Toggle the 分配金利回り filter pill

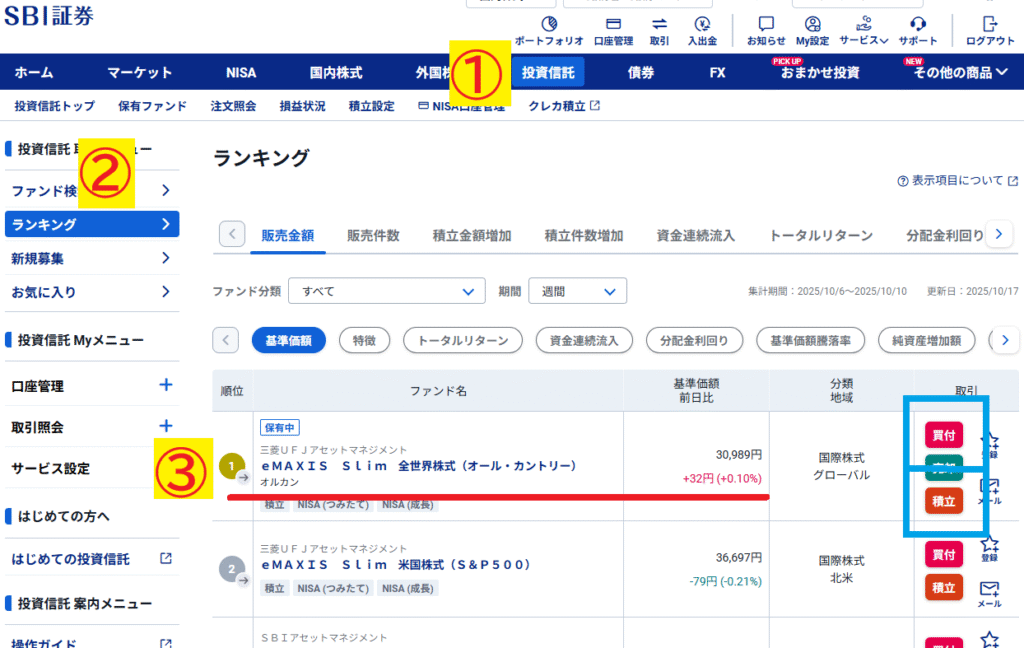(694, 340)
